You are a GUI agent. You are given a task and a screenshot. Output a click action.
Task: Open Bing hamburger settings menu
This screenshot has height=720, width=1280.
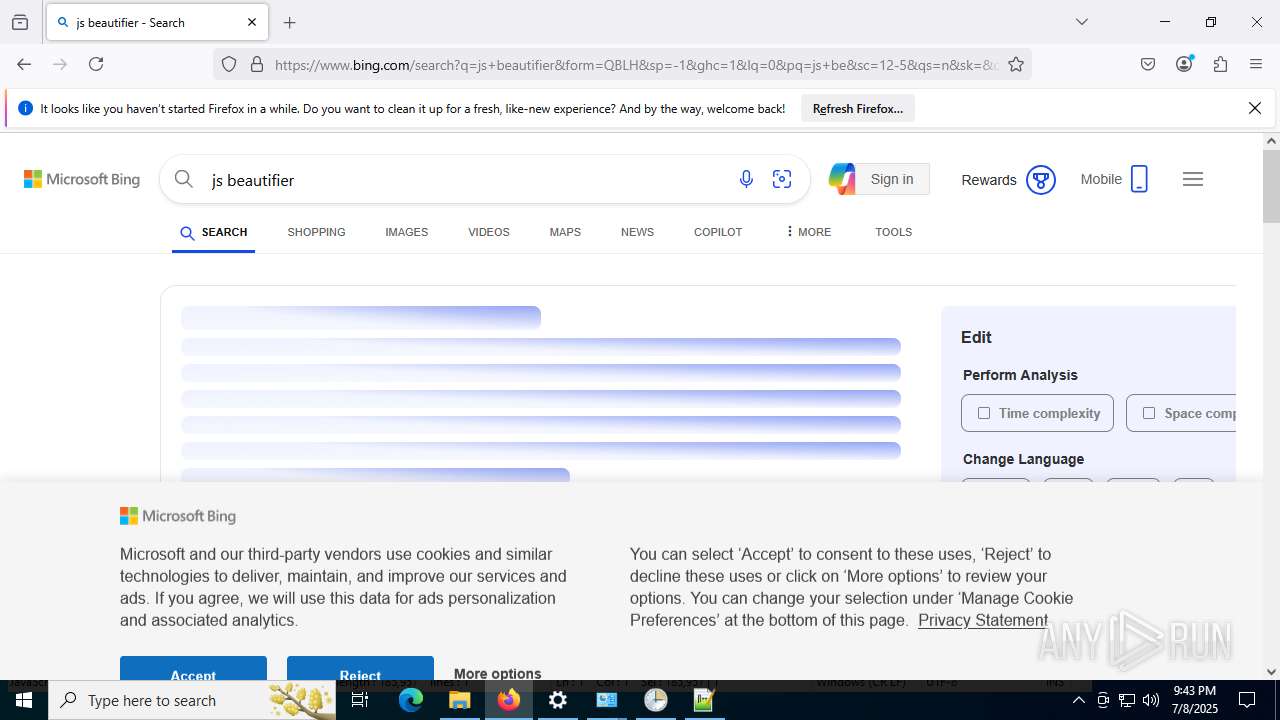click(1193, 179)
